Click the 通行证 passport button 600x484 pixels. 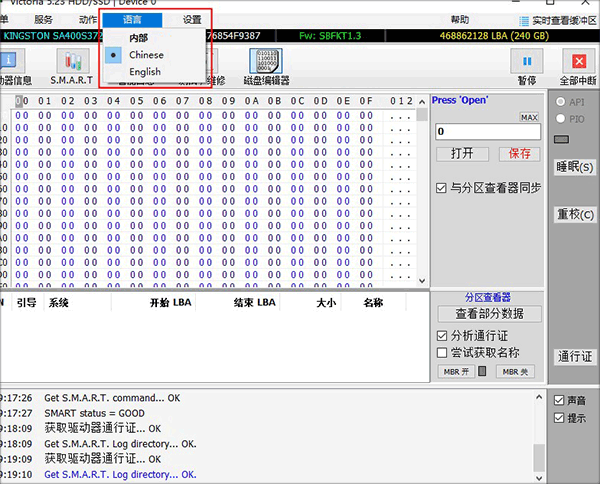pos(575,357)
